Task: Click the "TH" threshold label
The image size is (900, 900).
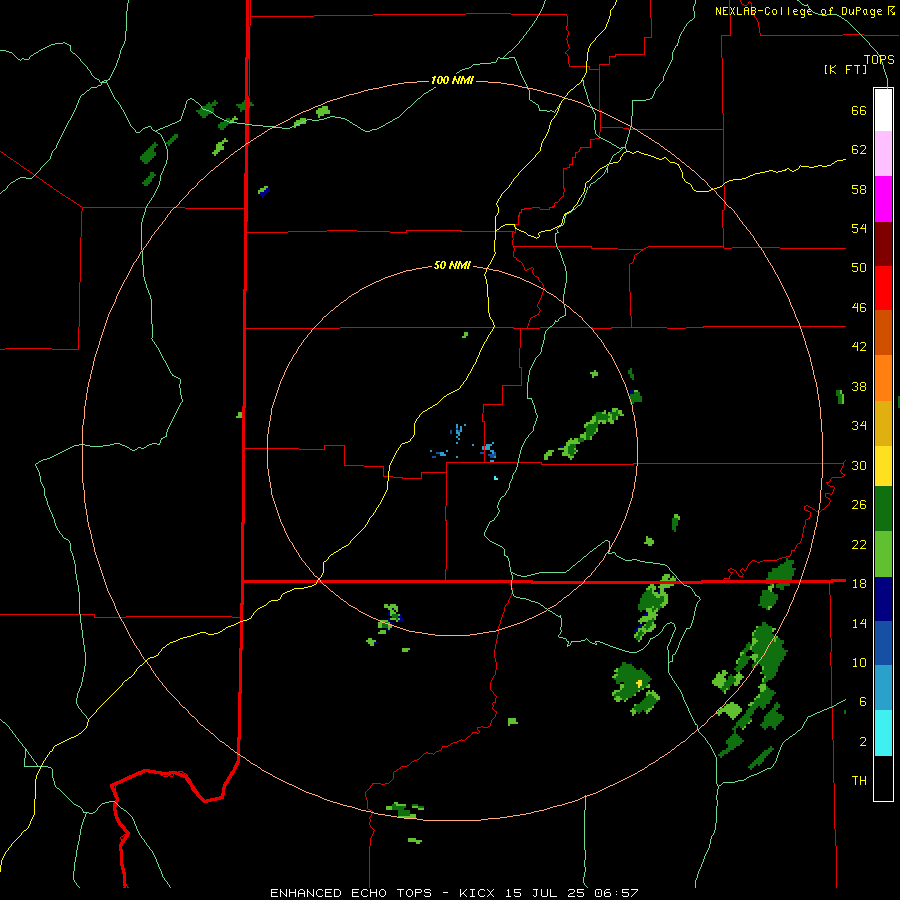Action: [x=859, y=781]
